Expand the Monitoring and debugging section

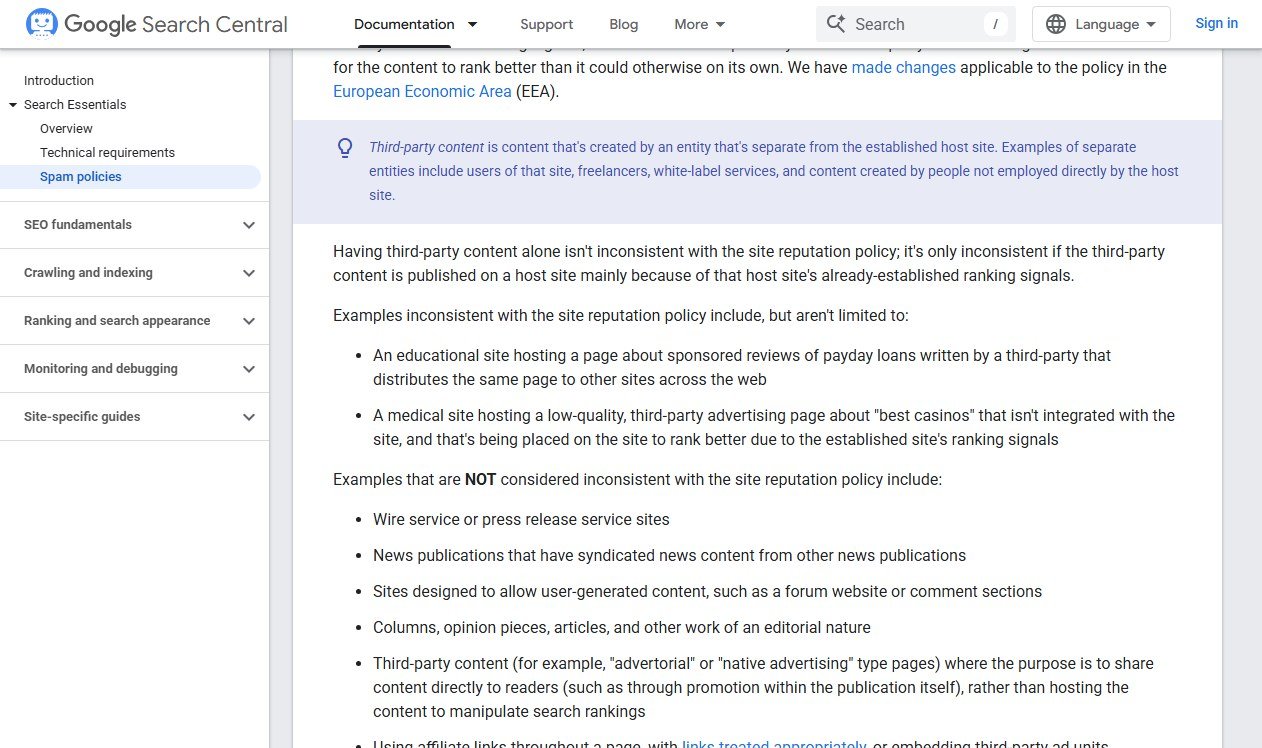point(249,369)
